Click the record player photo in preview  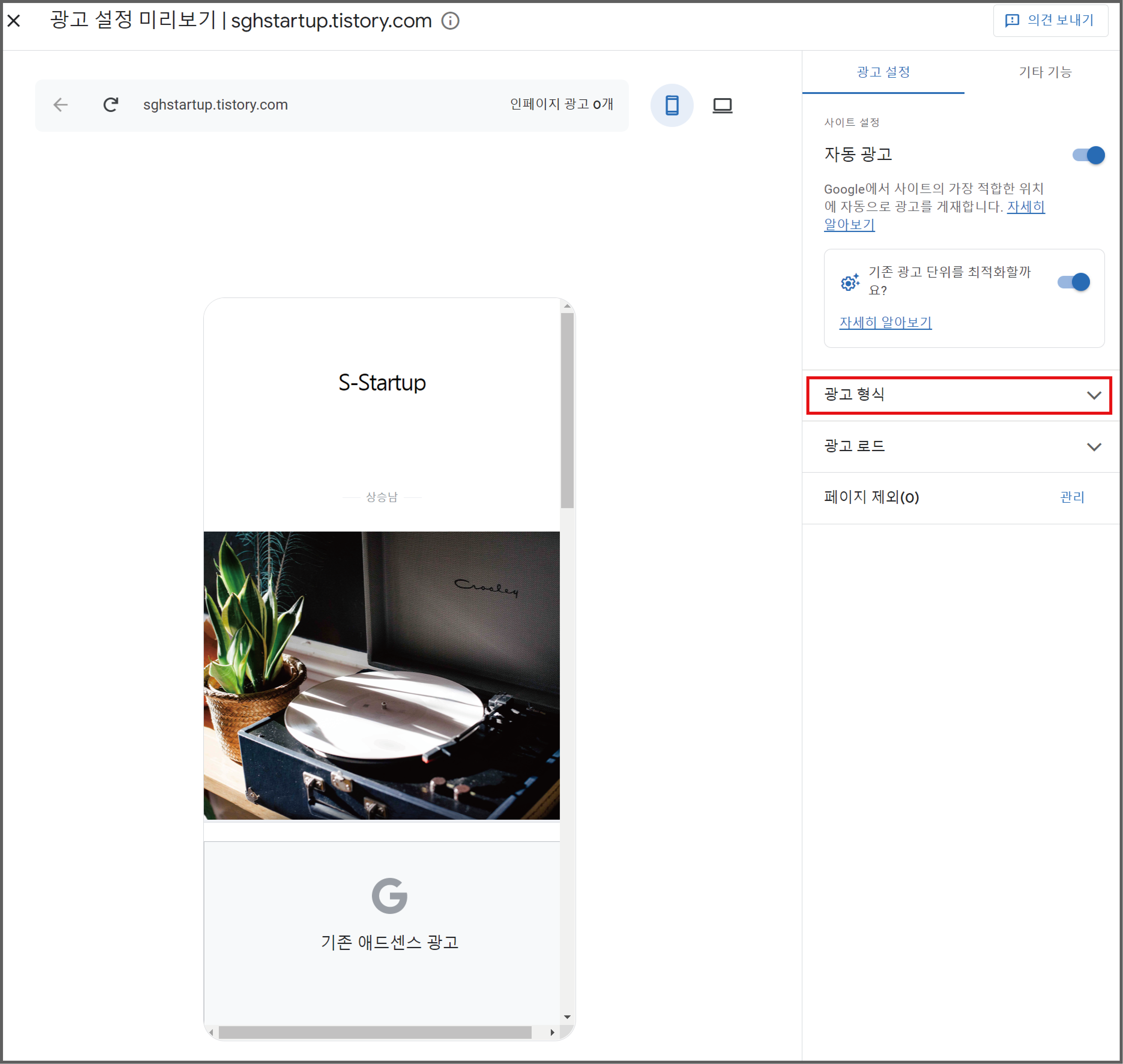tap(382, 676)
